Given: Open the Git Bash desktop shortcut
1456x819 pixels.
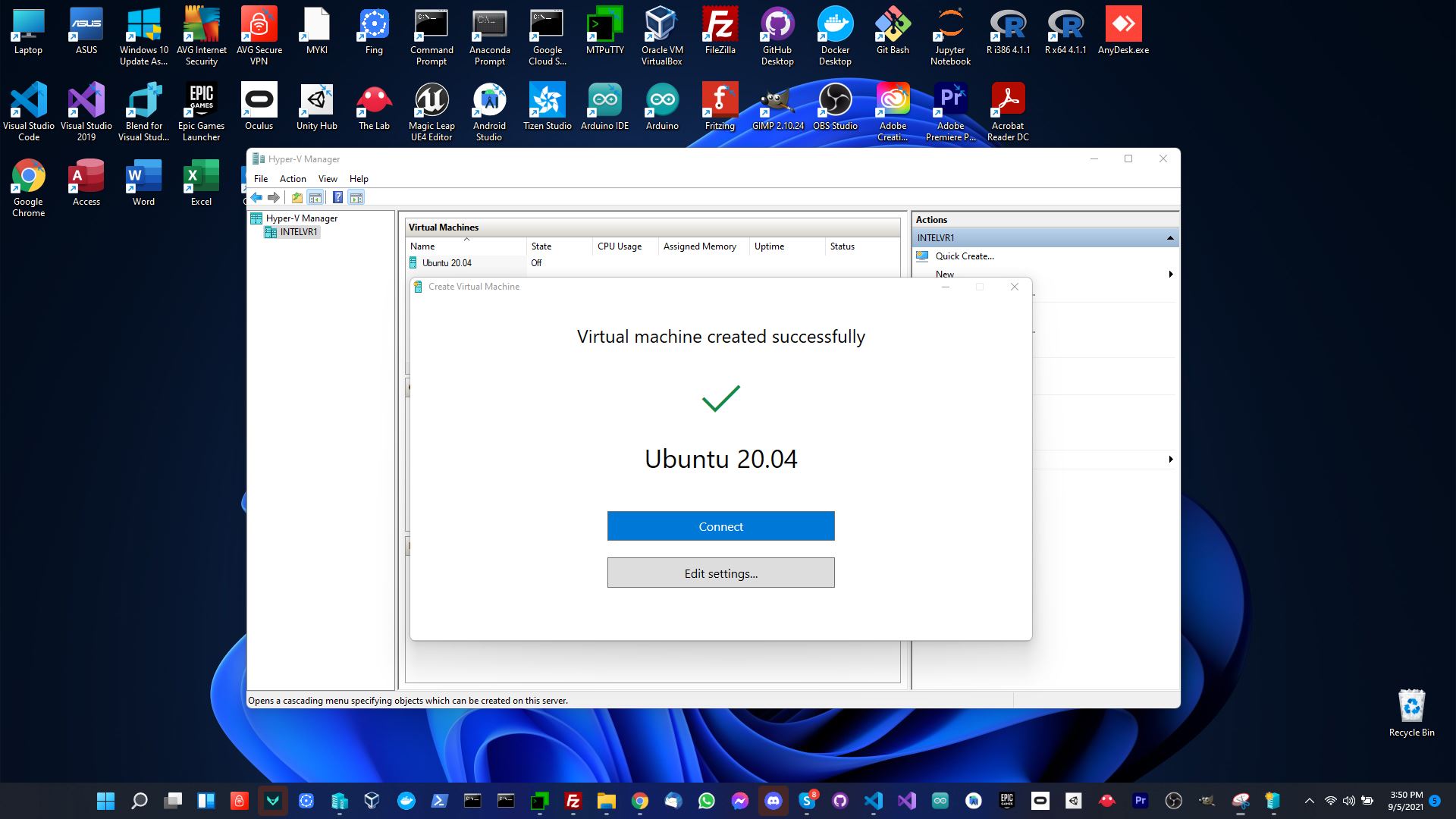Looking at the screenshot, I should [x=893, y=30].
